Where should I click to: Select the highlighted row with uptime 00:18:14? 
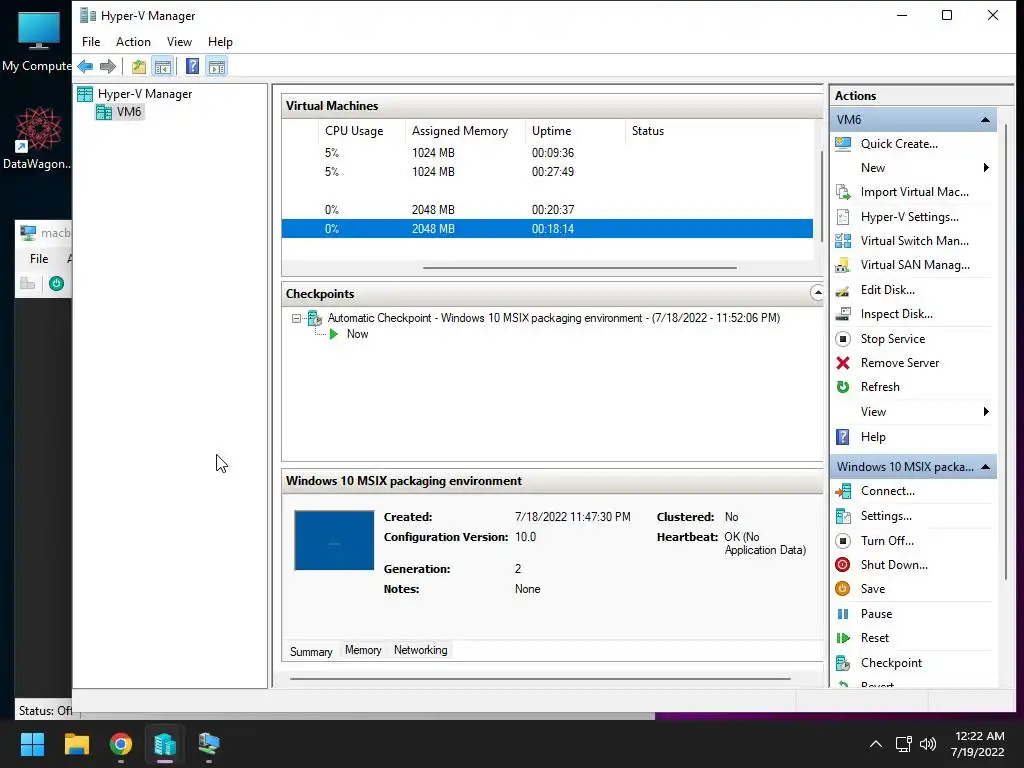coord(547,229)
